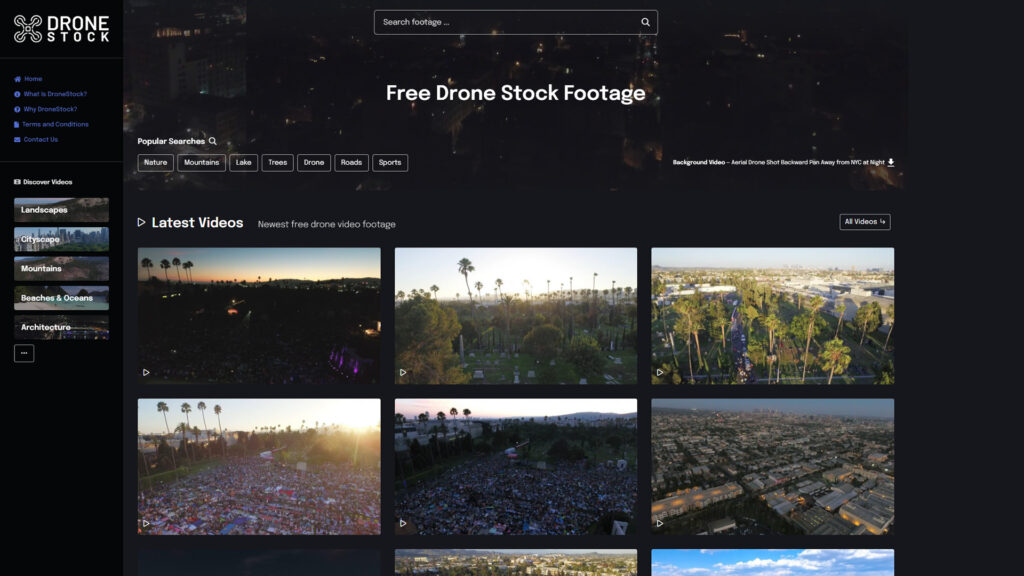The height and width of the screenshot is (576, 1024).
Task: Click the play icon on the first concert video
Action: tap(144, 371)
